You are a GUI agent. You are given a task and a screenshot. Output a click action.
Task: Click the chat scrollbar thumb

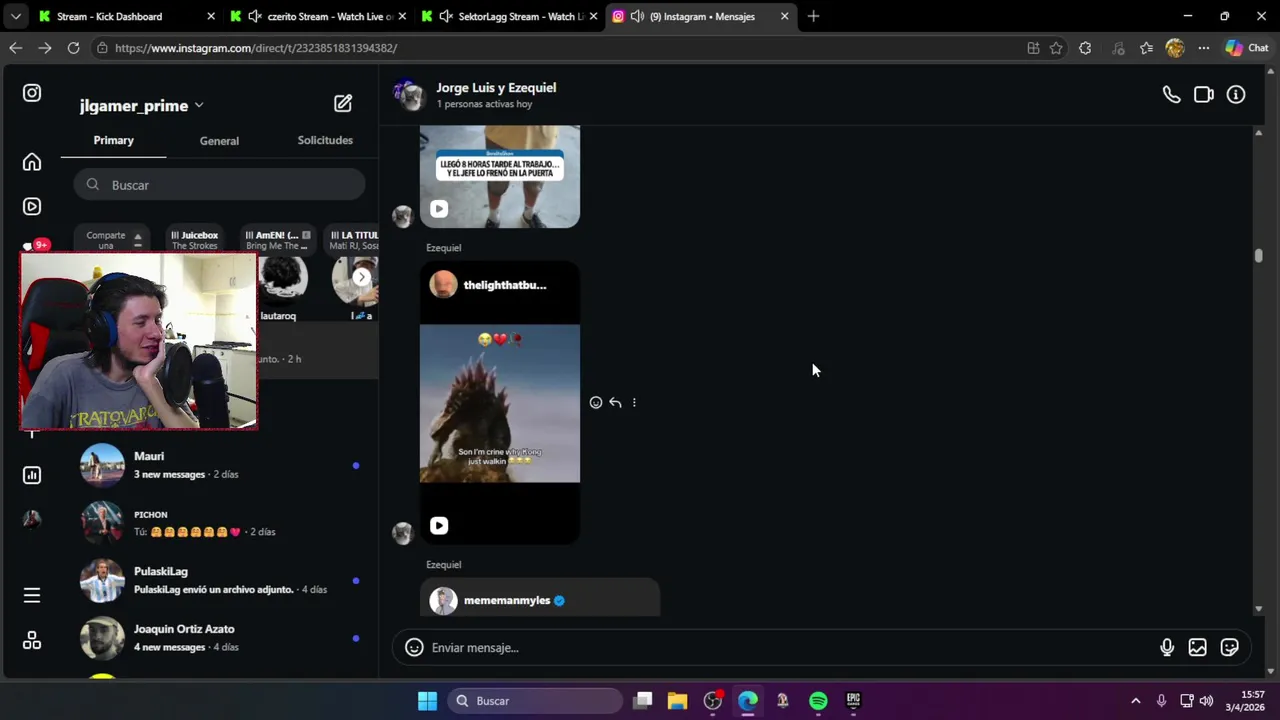point(1259,256)
